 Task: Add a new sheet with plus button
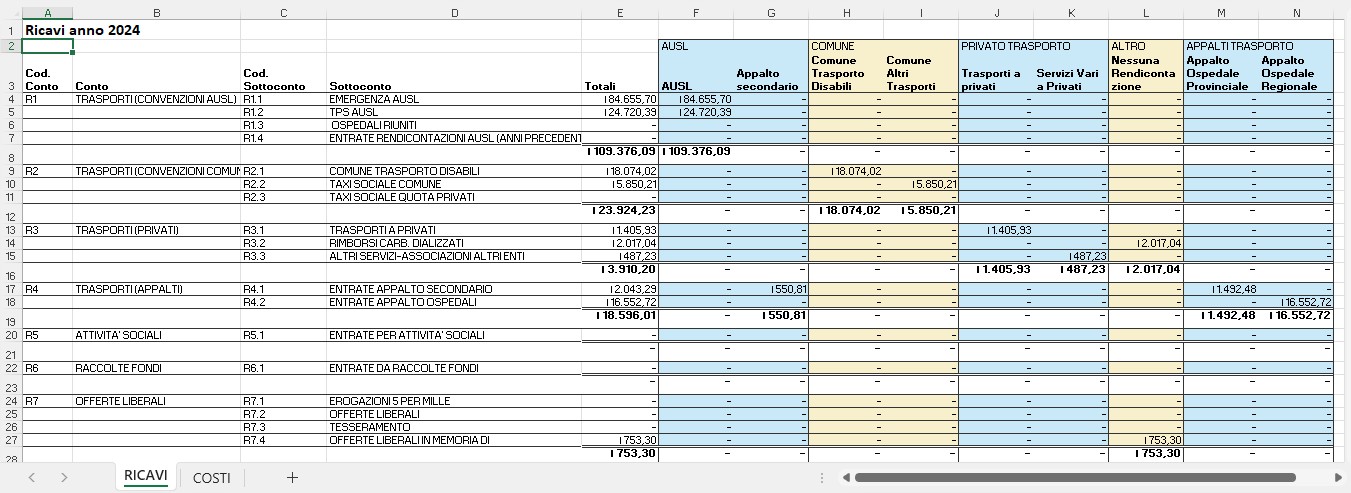point(292,478)
